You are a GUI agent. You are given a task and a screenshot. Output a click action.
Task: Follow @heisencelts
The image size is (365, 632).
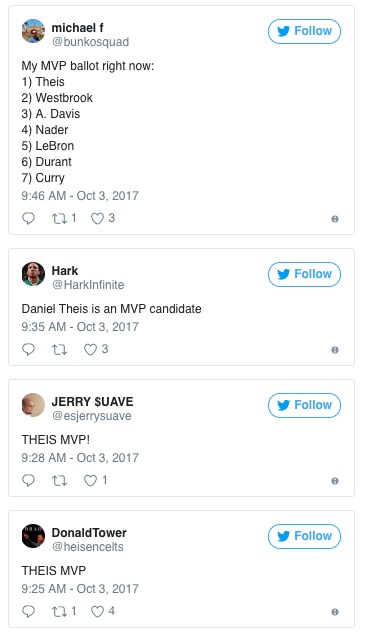tap(305, 536)
